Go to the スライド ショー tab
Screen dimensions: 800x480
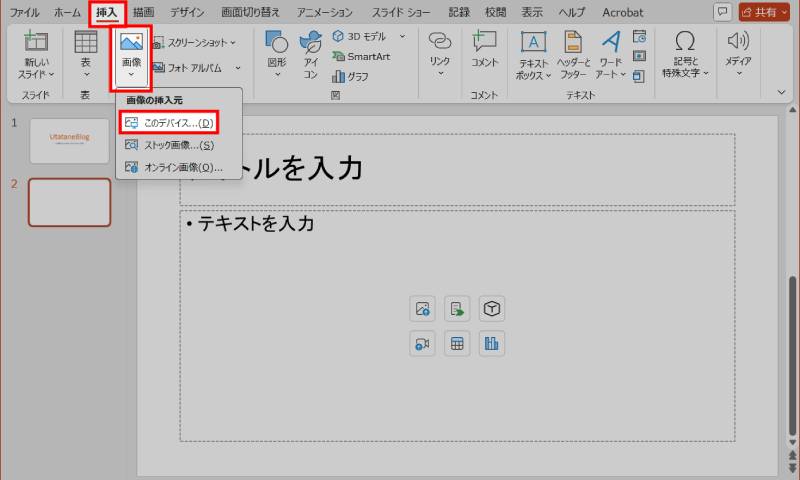(x=401, y=12)
